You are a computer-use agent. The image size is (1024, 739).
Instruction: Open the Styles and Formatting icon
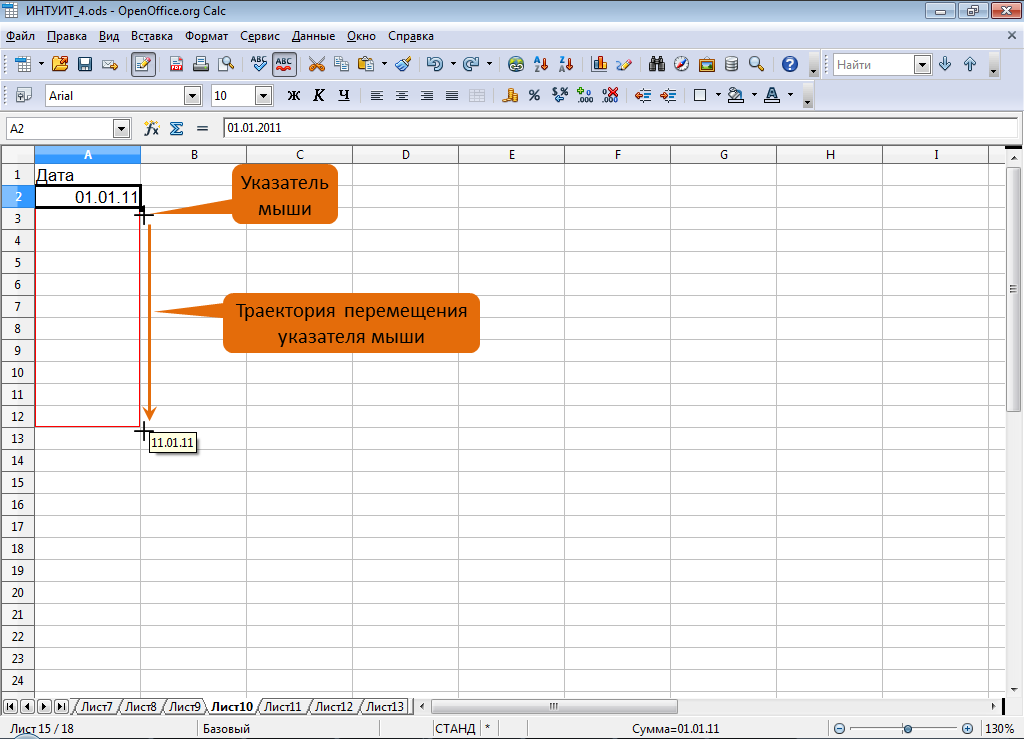coord(23,95)
